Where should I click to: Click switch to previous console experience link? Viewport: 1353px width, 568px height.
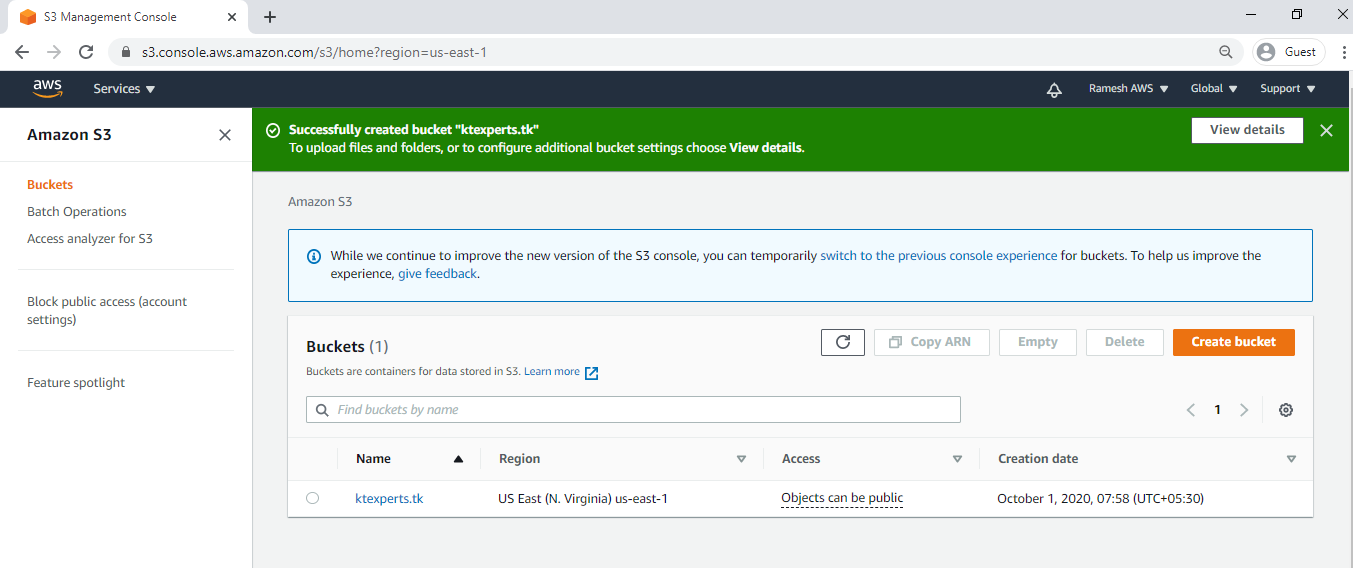938,256
